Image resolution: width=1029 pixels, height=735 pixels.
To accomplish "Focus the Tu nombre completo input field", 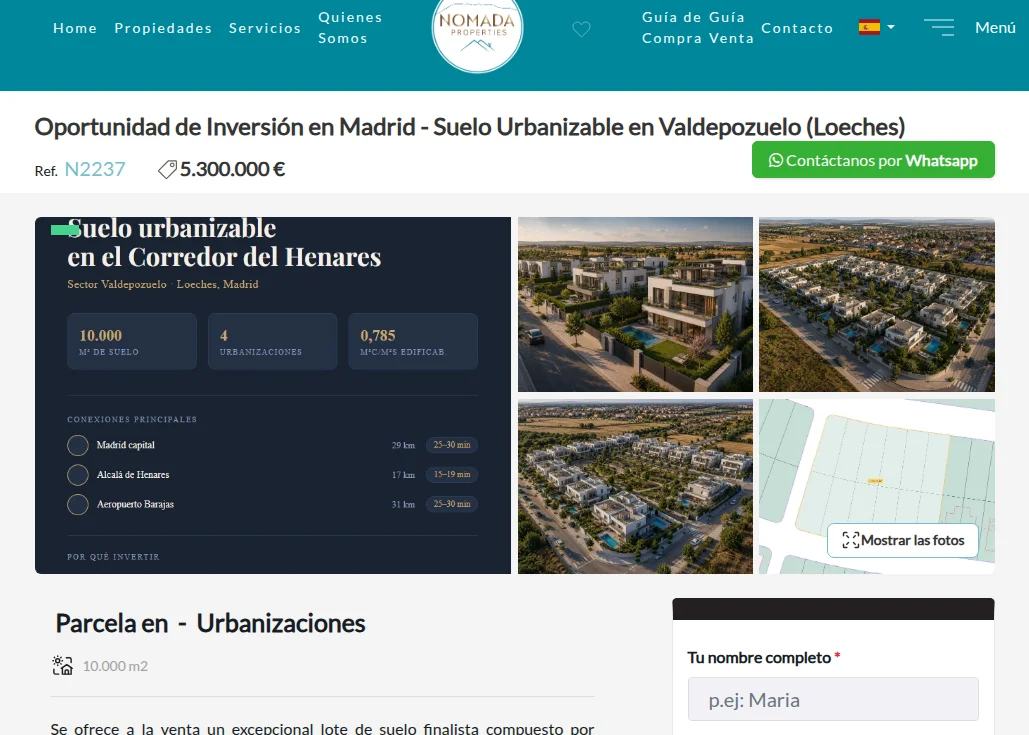I will [x=833, y=700].
